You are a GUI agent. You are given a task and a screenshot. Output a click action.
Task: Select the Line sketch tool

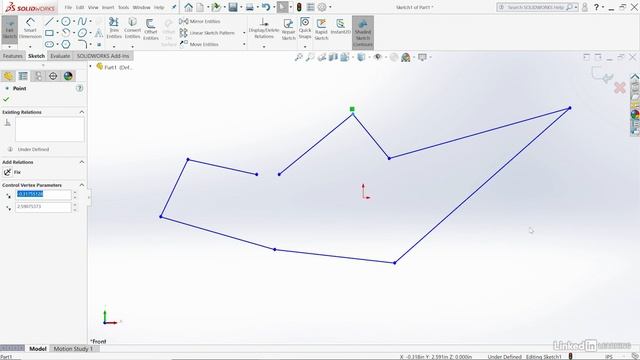click(x=49, y=22)
